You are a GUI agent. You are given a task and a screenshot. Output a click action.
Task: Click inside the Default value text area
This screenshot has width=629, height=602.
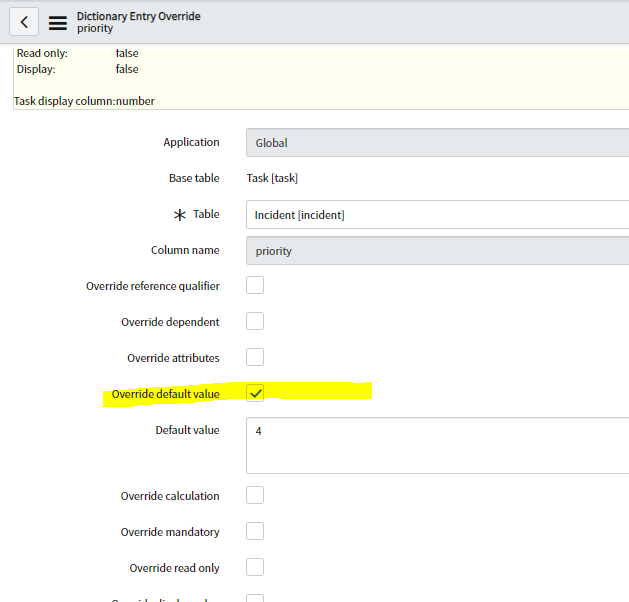click(437, 446)
